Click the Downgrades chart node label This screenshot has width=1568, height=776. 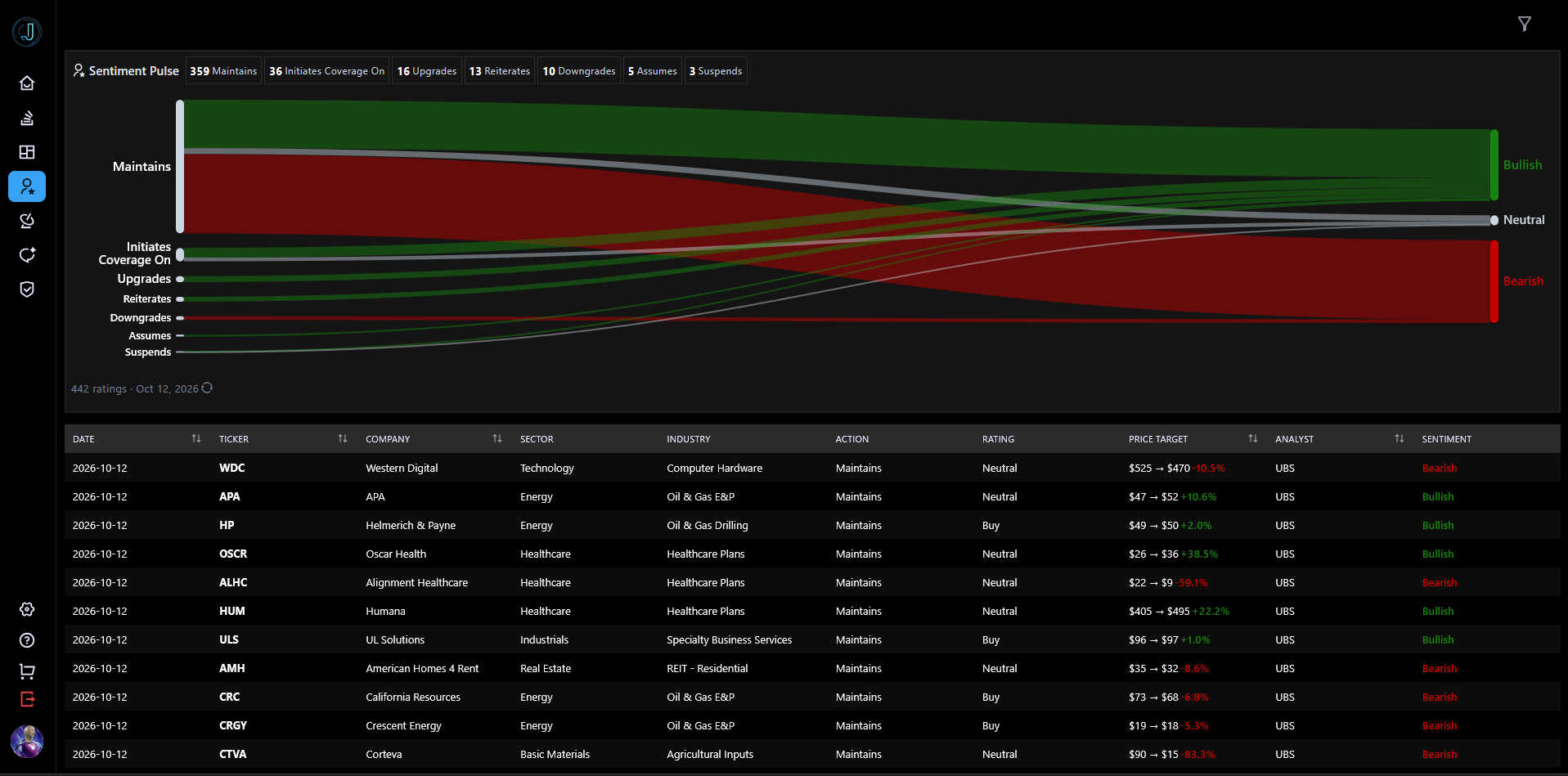[141, 318]
